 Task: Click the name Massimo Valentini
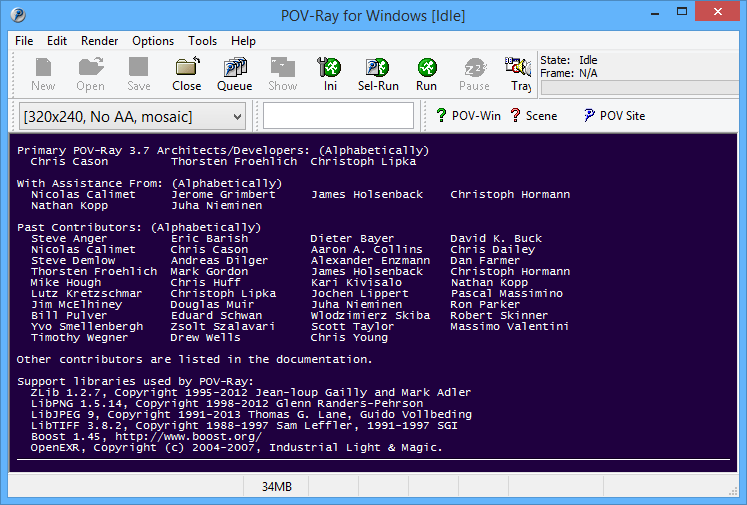coord(509,326)
